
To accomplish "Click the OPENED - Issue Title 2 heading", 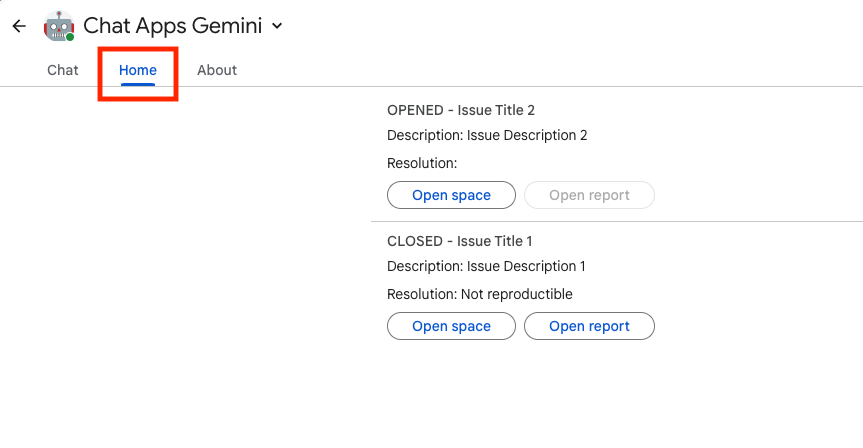I will pyautogui.click(x=467, y=110).
